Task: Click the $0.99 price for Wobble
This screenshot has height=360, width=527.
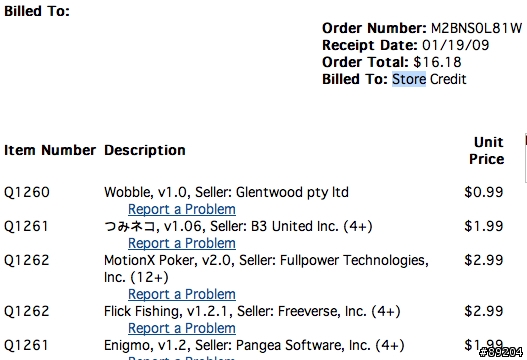Action: click(x=484, y=192)
